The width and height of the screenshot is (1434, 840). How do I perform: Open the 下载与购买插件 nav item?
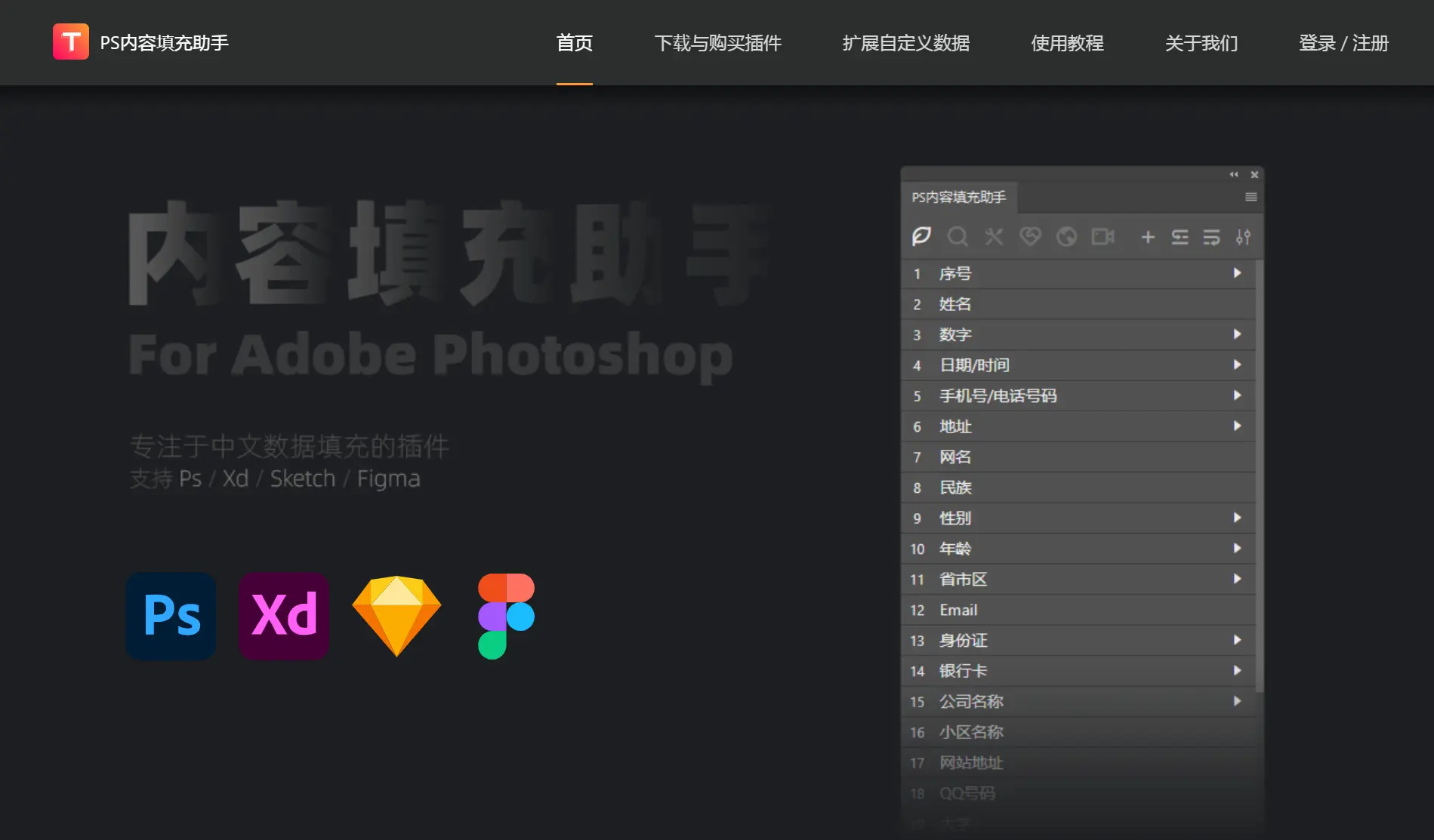717,43
